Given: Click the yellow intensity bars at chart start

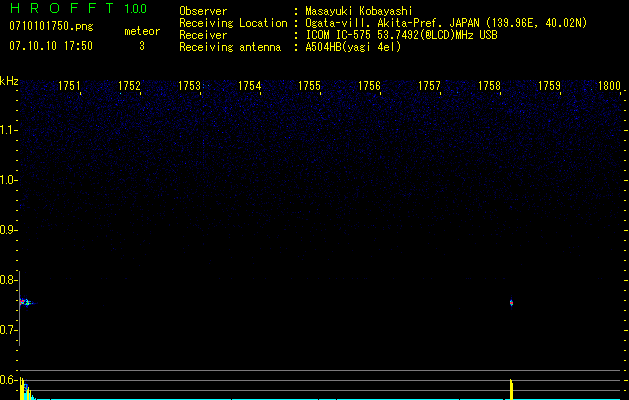Looking at the screenshot, I should click(26, 389).
